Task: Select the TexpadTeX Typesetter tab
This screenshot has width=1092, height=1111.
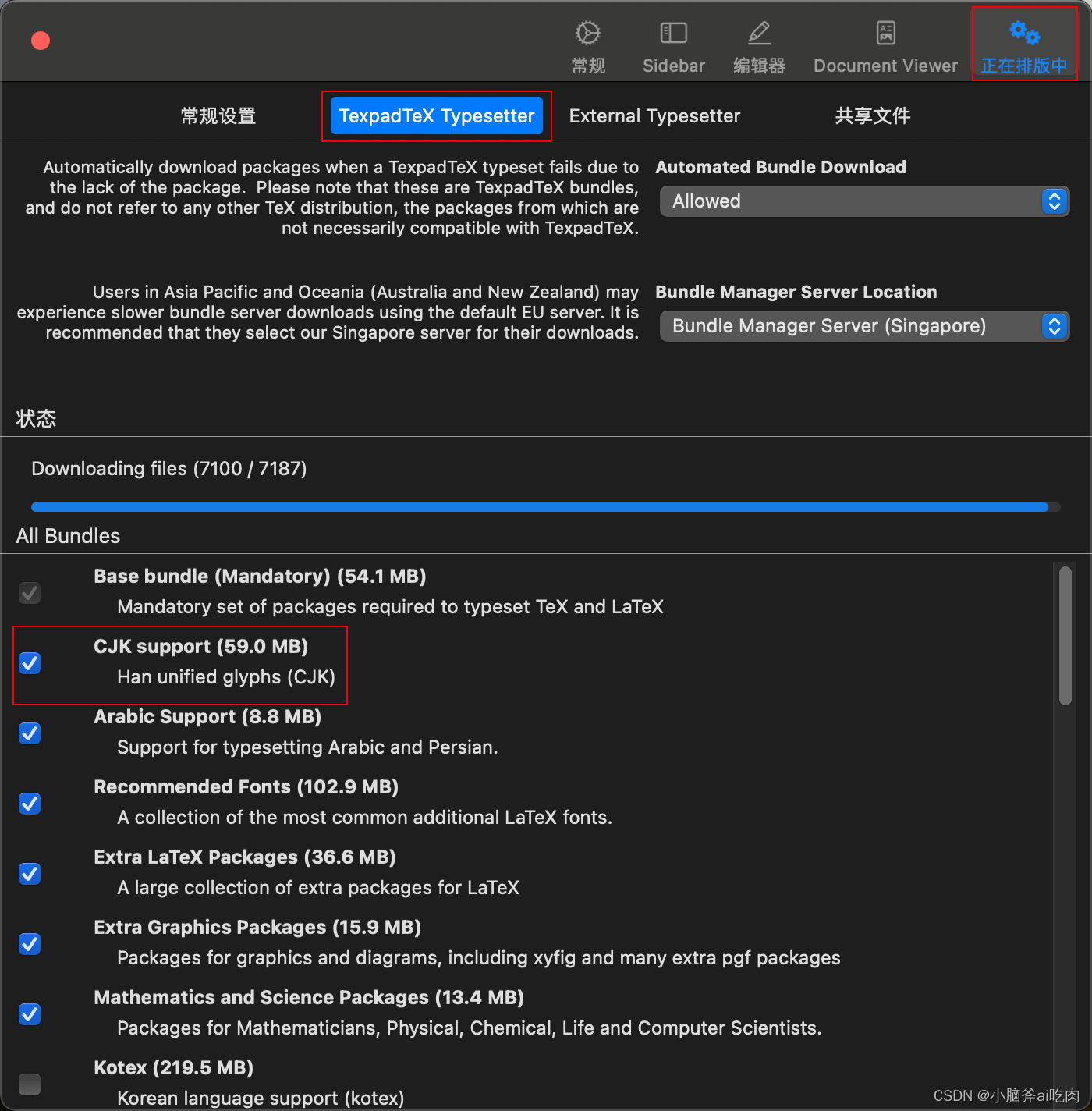Action: (x=437, y=116)
